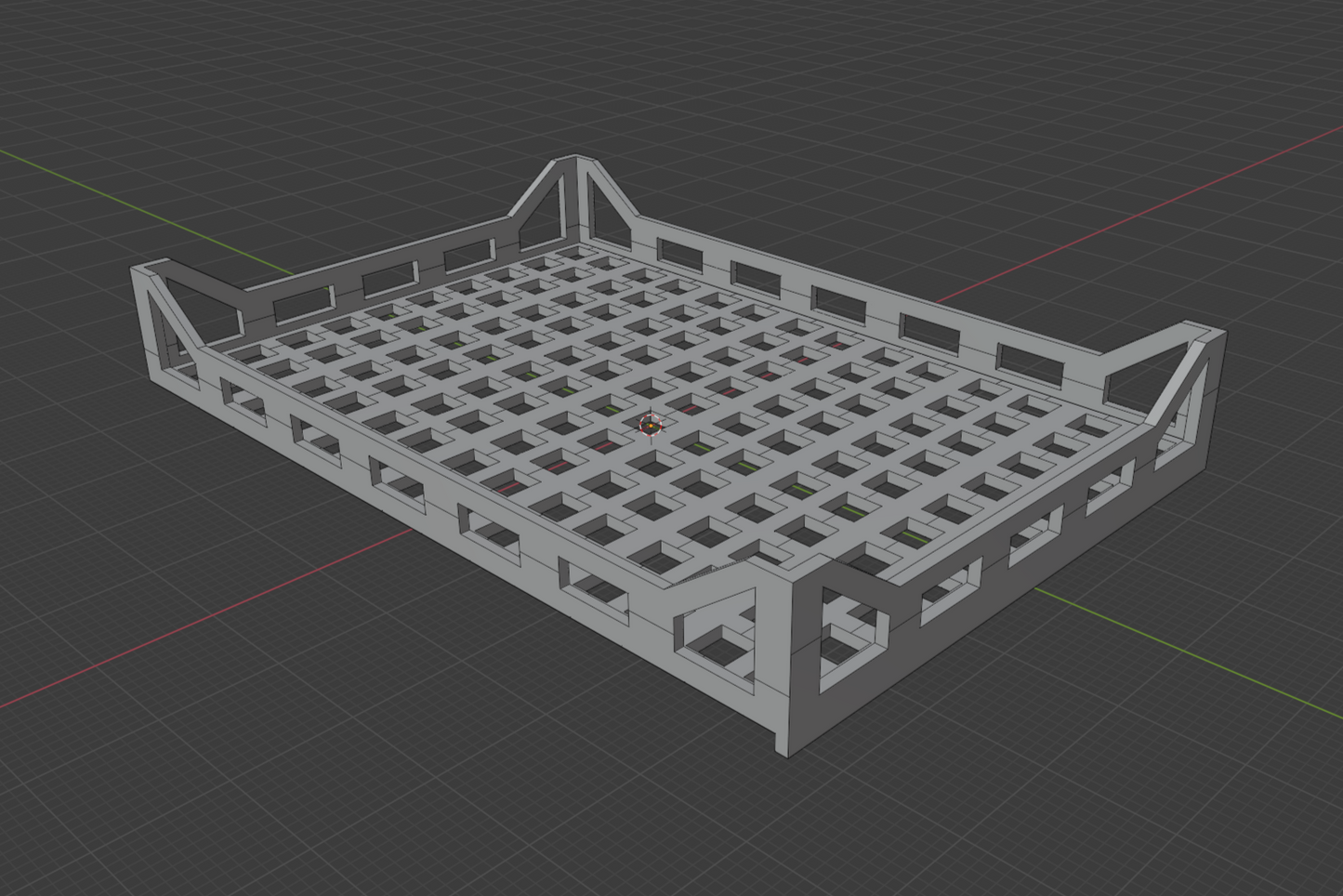
Task: Click the 3D cursor origin marker
Action: pos(652,426)
